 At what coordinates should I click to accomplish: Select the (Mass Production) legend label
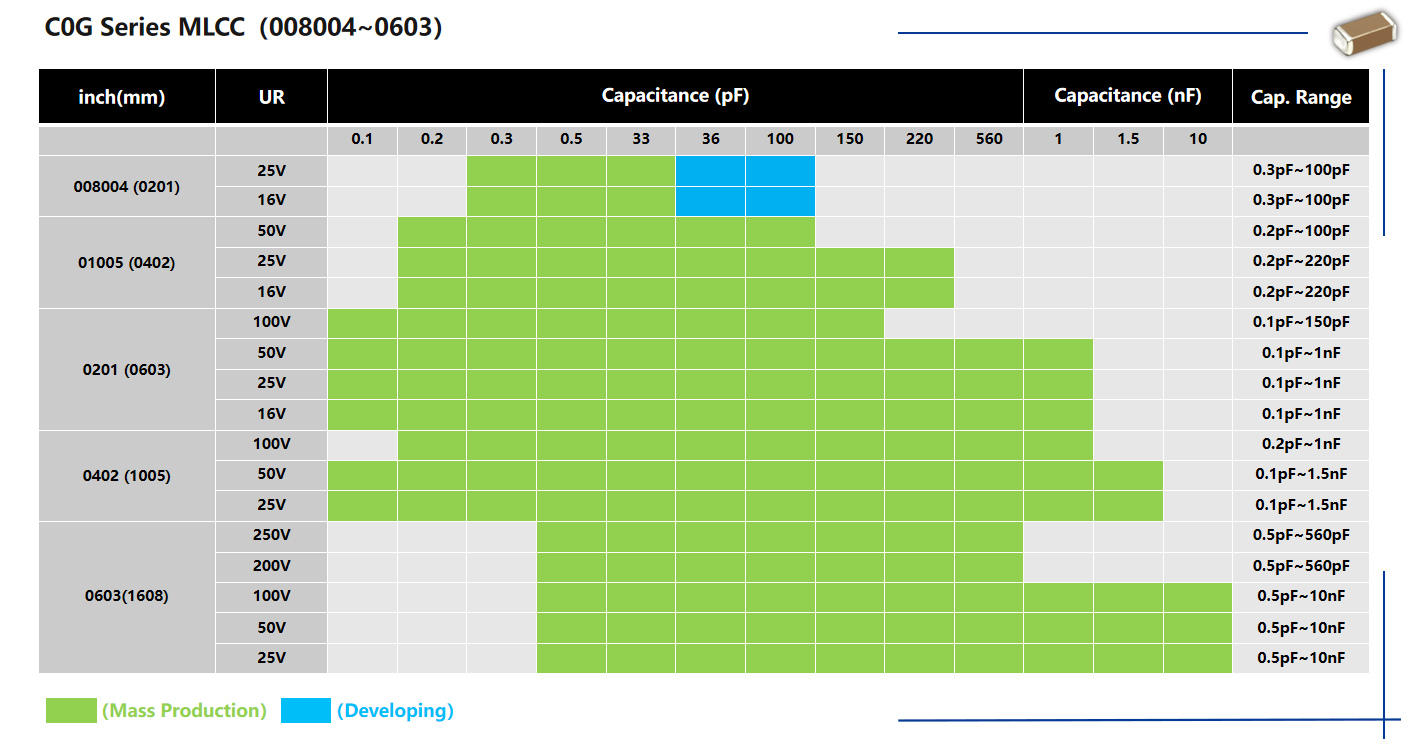click(x=184, y=711)
